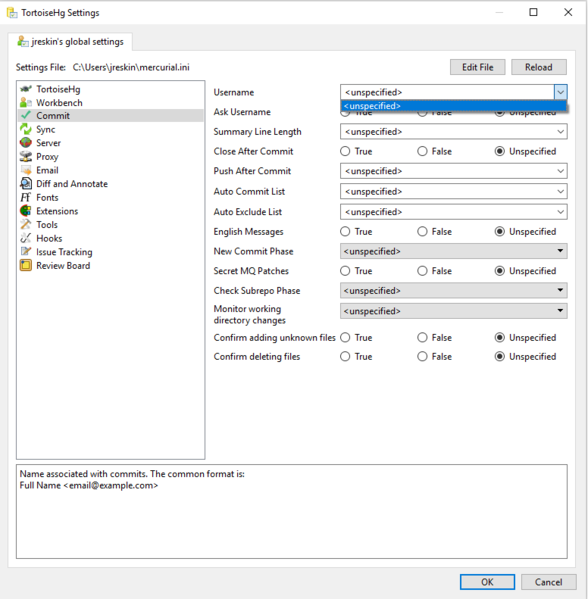Set Close After Commit to False

pyautogui.click(x=422, y=151)
